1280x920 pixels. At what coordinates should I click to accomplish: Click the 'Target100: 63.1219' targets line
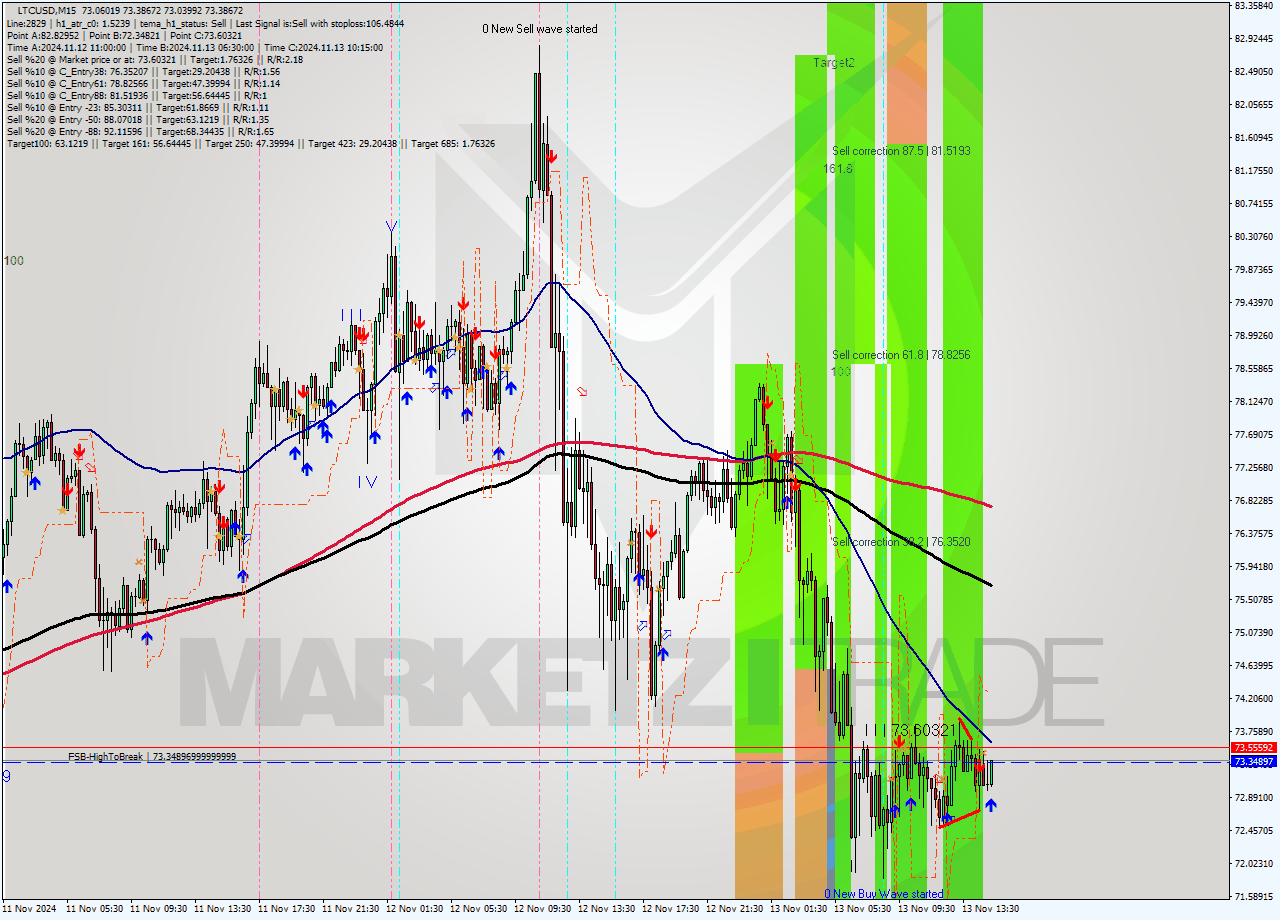pos(250,144)
